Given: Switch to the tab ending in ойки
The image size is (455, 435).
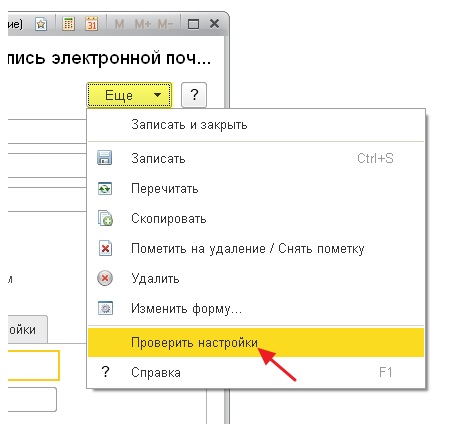Looking at the screenshot, I should pyautogui.click(x=27, y=329).
